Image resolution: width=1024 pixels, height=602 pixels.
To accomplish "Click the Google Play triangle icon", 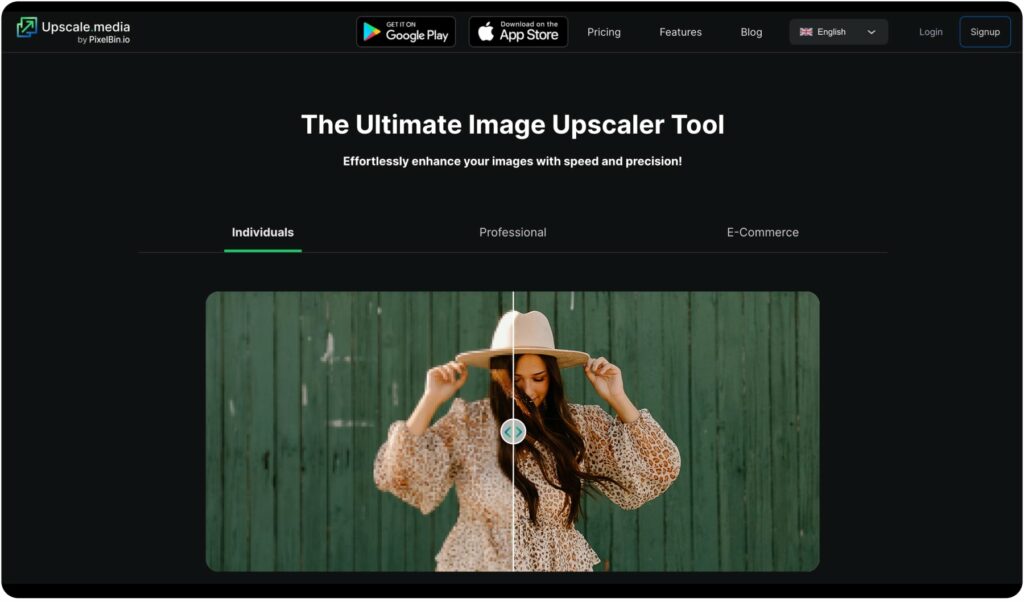I will 372,32.
